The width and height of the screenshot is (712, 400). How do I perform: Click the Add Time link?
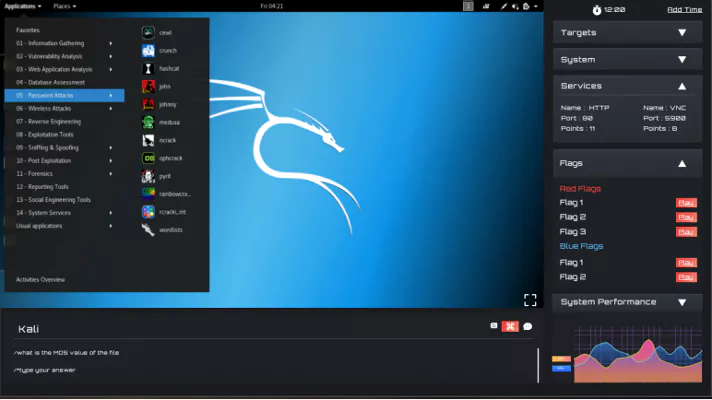[x=684, y=10]
